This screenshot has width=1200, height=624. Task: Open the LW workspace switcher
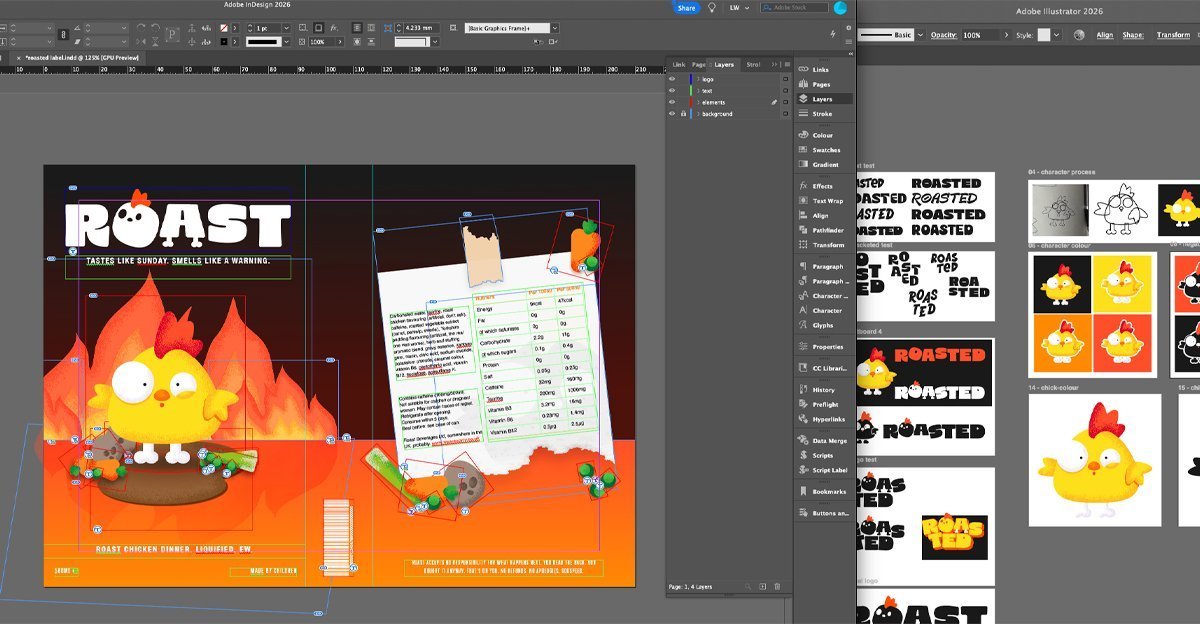point(741,8)
